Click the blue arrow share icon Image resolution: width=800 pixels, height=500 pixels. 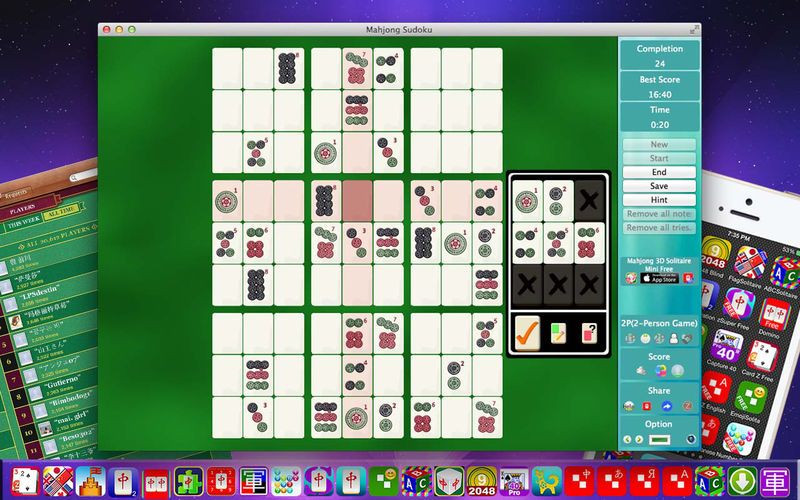pyautogui.click(x=667, y=406)
